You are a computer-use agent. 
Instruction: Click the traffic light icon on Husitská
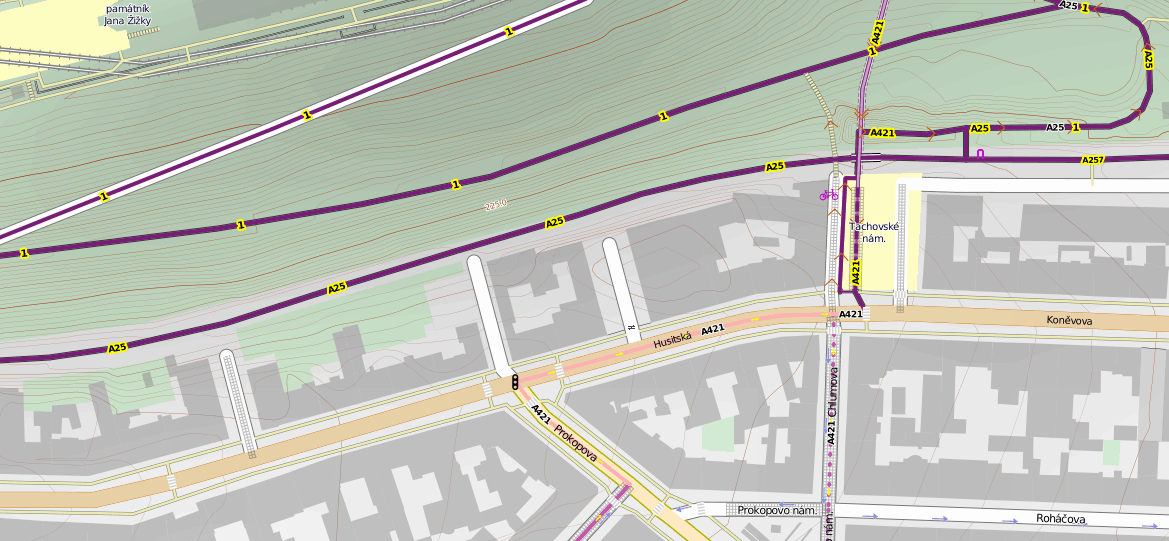coord(515,381)
